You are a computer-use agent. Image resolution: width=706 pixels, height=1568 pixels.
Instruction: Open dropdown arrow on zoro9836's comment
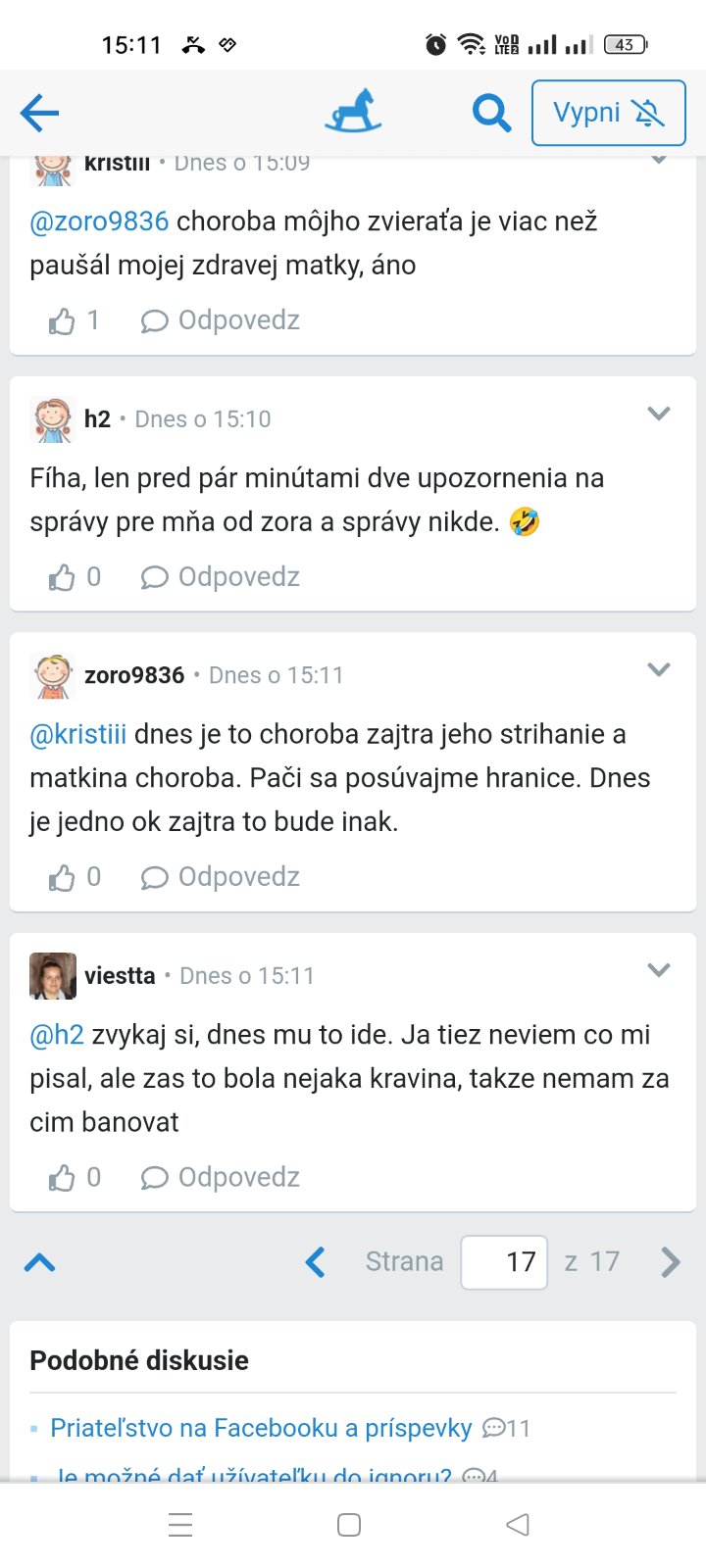(x=659, y=670)
